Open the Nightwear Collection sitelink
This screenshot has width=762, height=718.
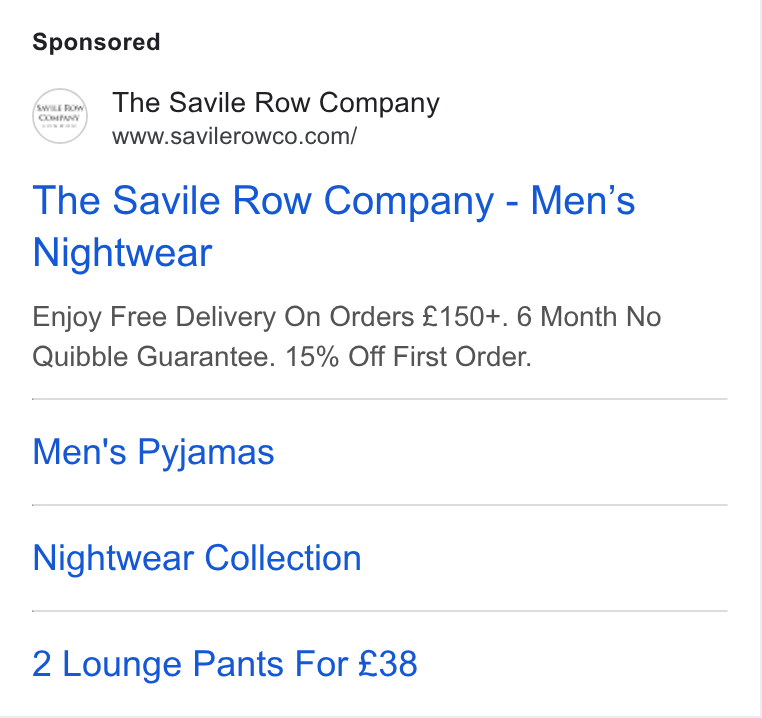pyautogui.click(x=197, y=558)
